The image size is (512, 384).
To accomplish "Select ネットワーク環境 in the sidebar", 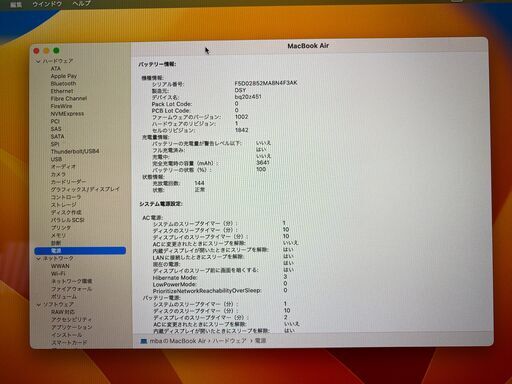I will [x=72, y=281].
